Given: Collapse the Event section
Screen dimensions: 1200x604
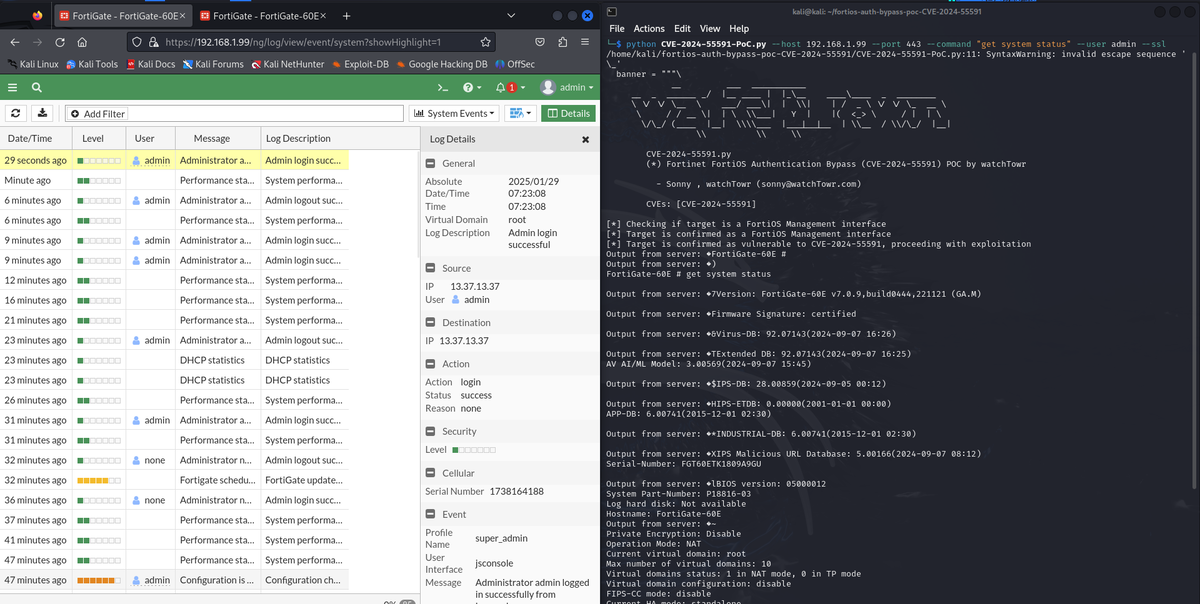Looking at the screenshot, I should pos(430,514).
